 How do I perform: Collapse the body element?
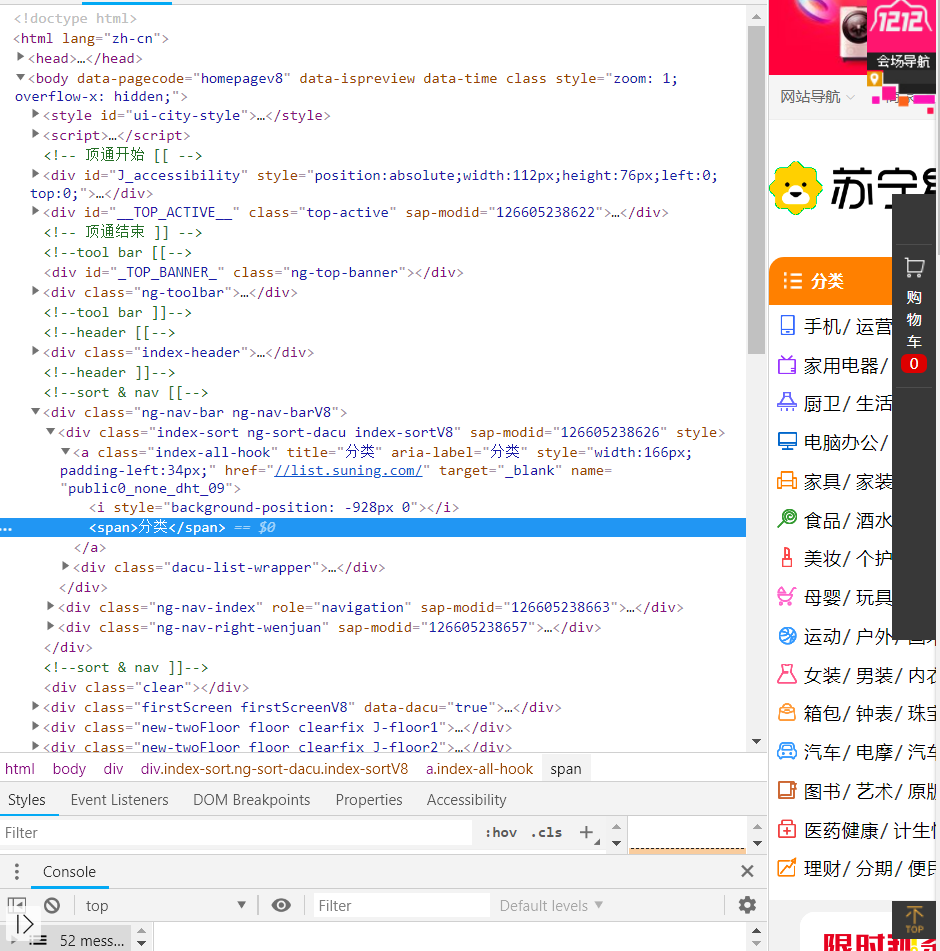pos(21,77)
